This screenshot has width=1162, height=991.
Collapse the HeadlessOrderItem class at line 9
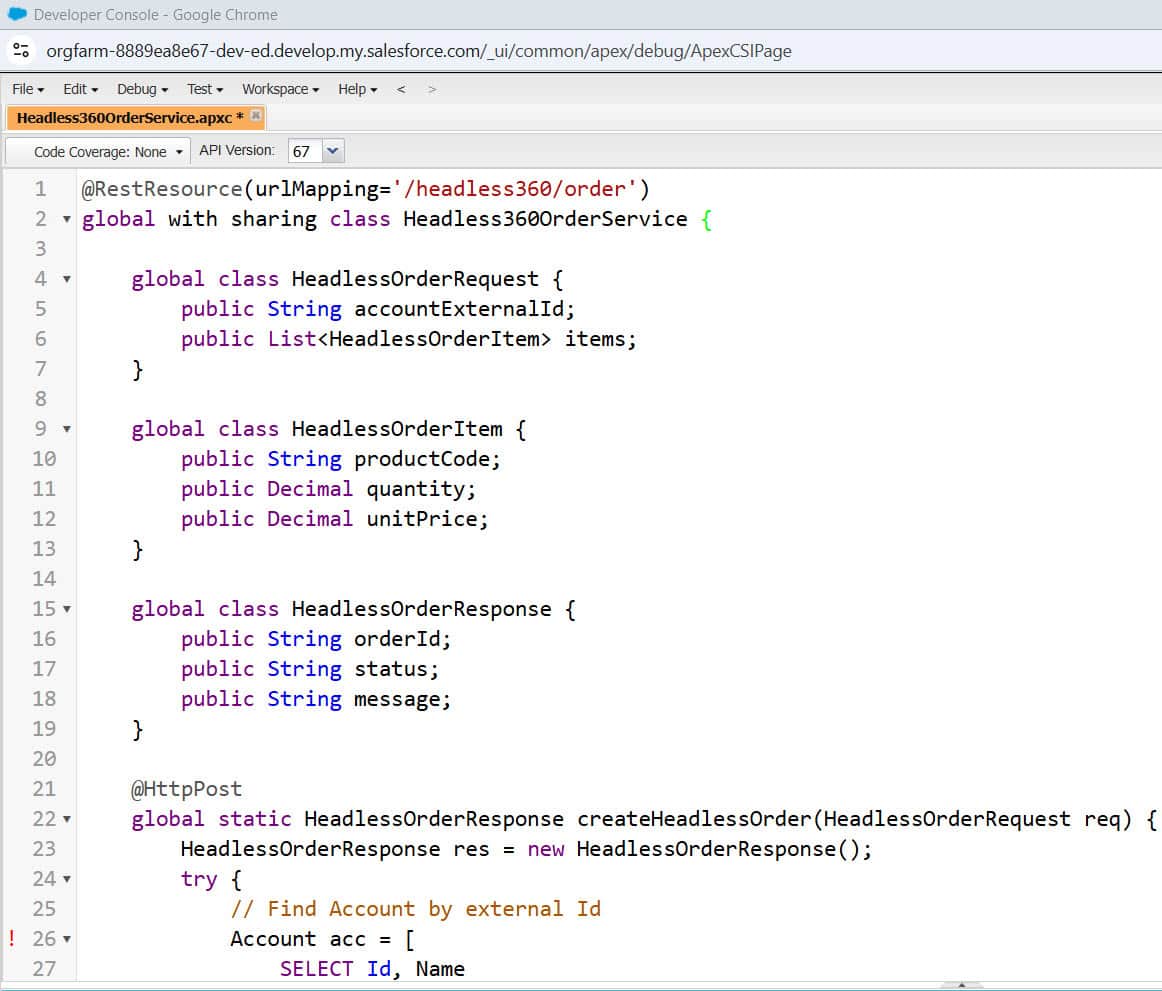(67, 429)
